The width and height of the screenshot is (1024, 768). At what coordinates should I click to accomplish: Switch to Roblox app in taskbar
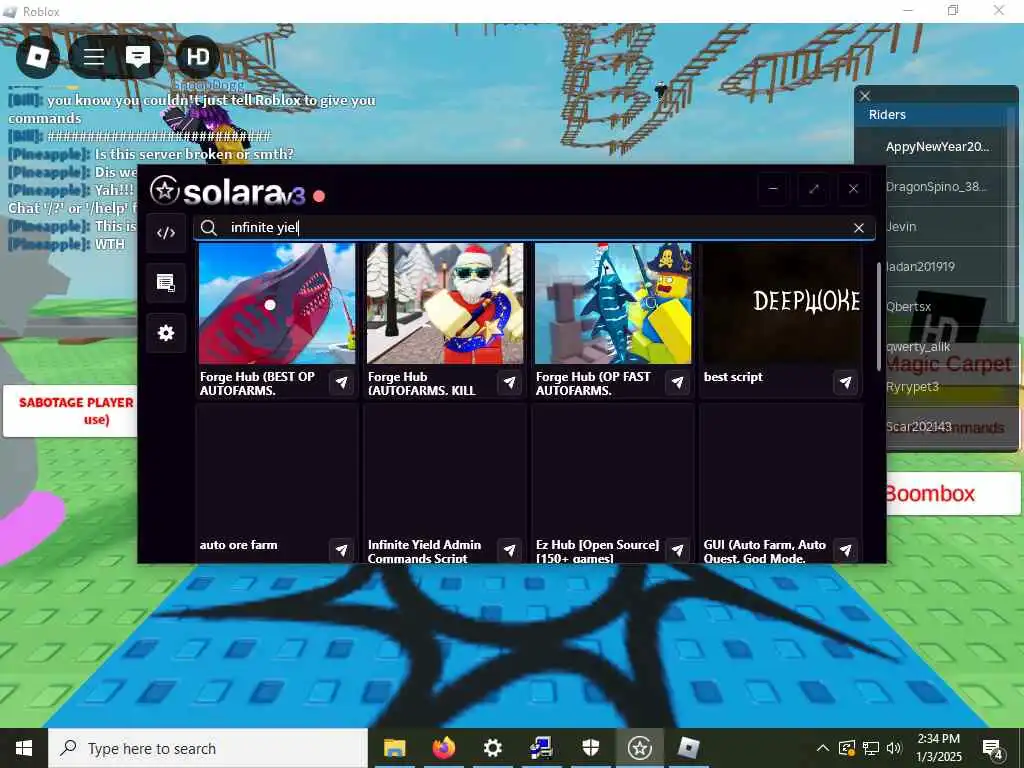tap(688, 748)
